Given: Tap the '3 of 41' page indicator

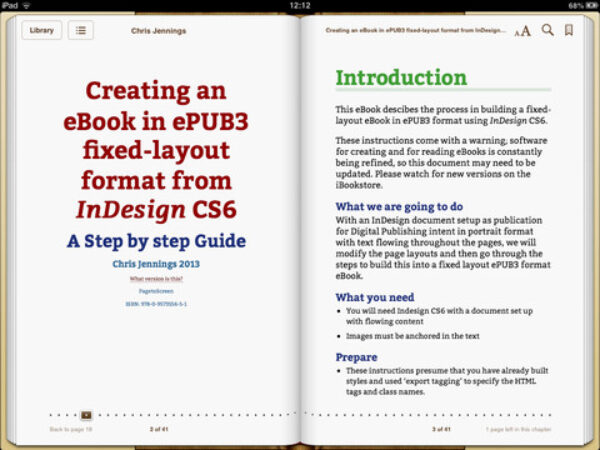Looking at the screenshot, I should [x=442, y=429].
